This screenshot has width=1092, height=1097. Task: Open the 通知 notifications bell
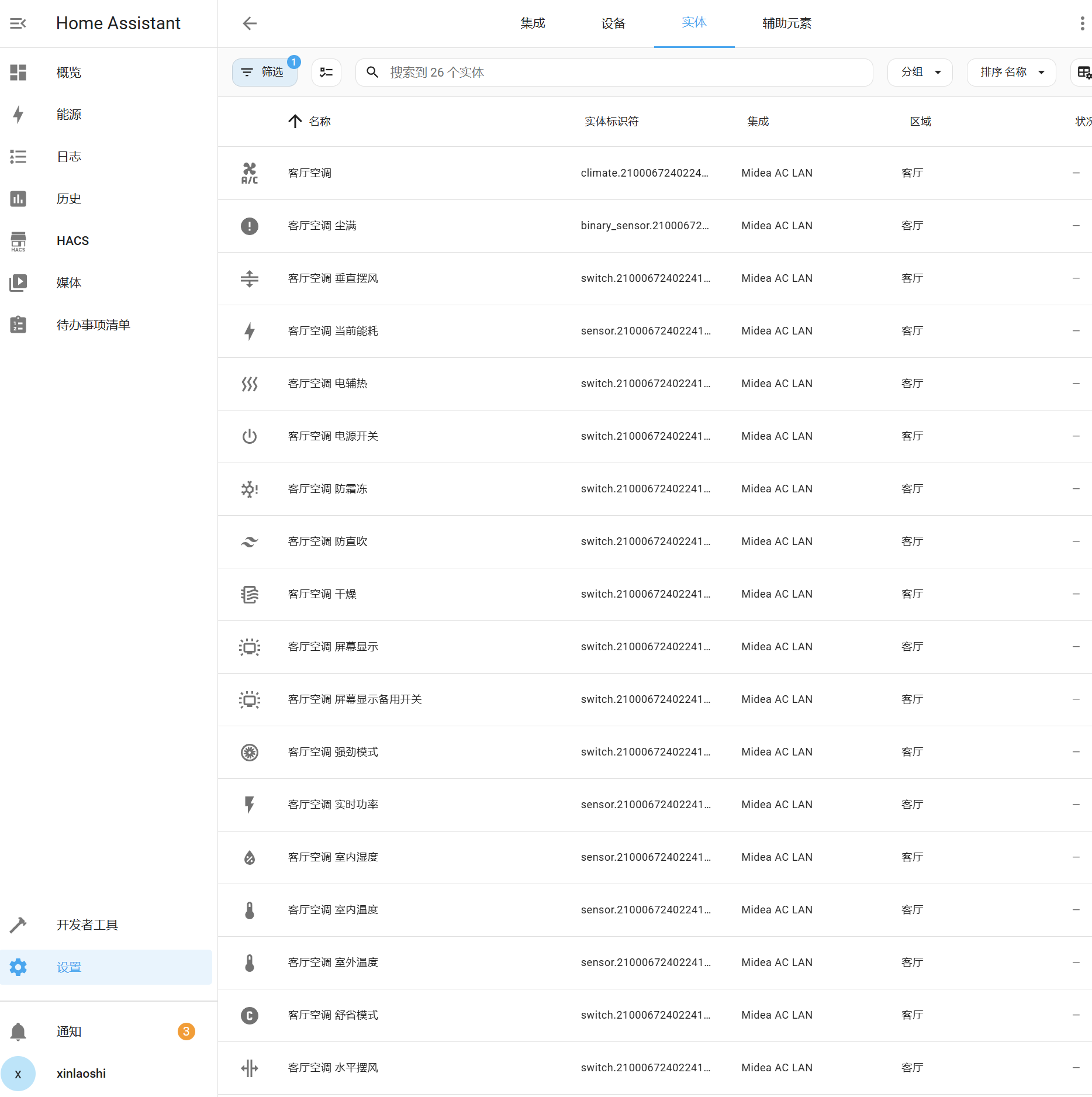18,1032
